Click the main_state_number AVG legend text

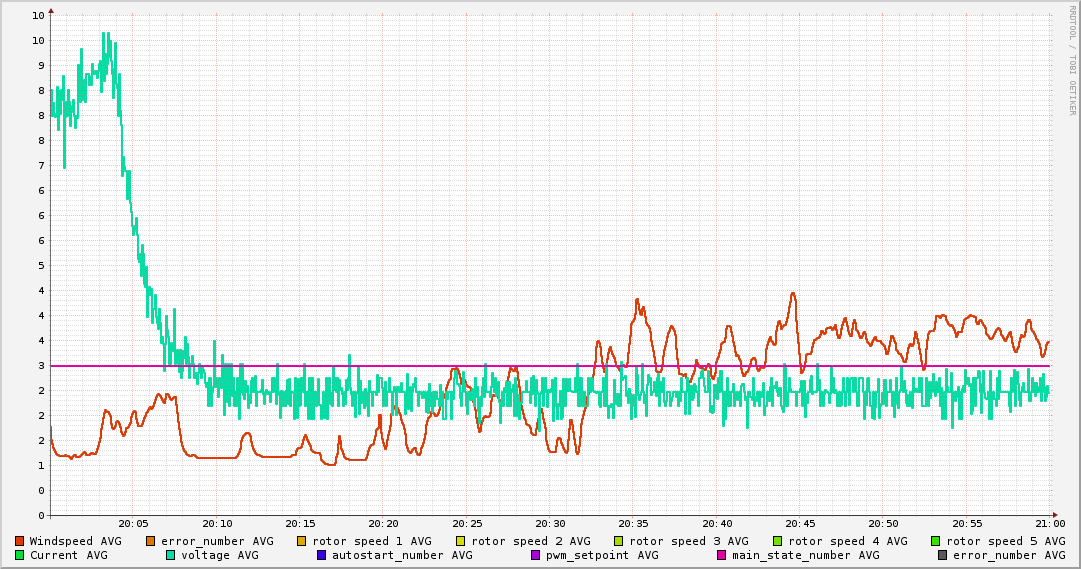806,555
